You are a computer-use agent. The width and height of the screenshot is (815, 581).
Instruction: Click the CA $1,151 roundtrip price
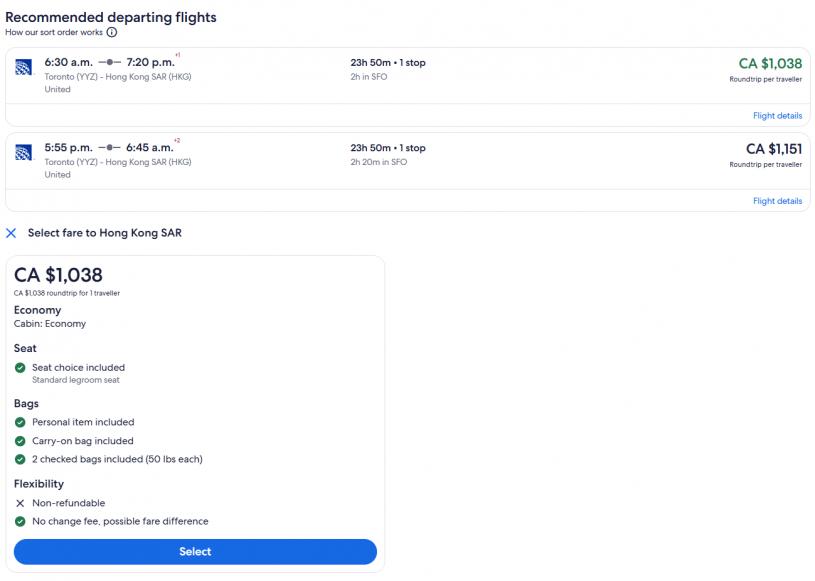pyautogui.click(x=773, y=149)
